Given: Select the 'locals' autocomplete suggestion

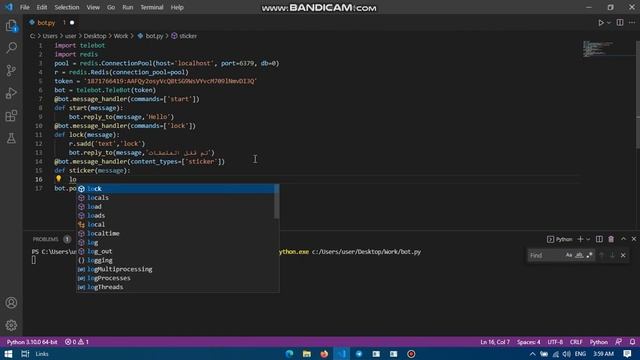Looking at the screenshot, I should click(176, 198).
